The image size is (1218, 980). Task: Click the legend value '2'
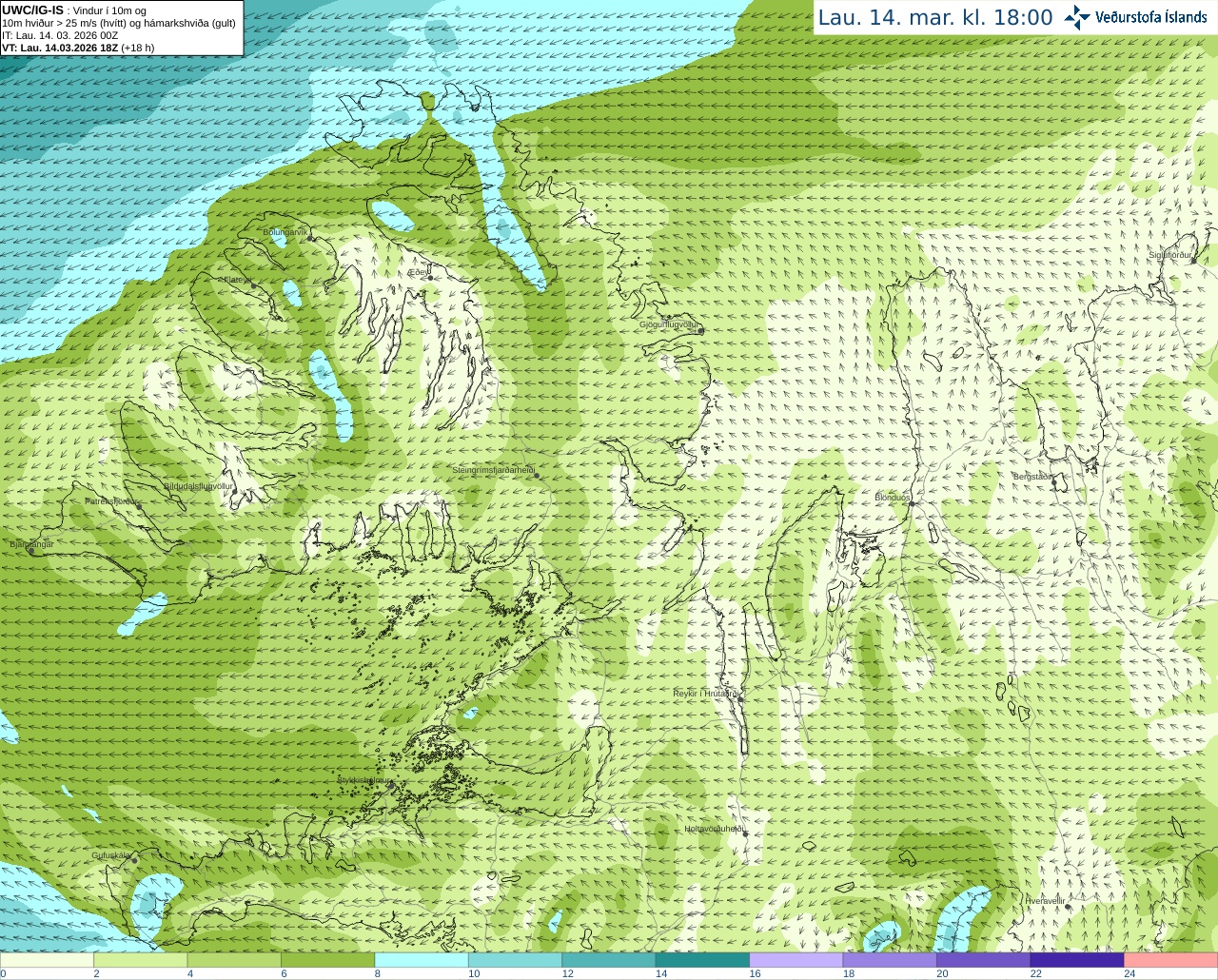(x=96, y=973)
